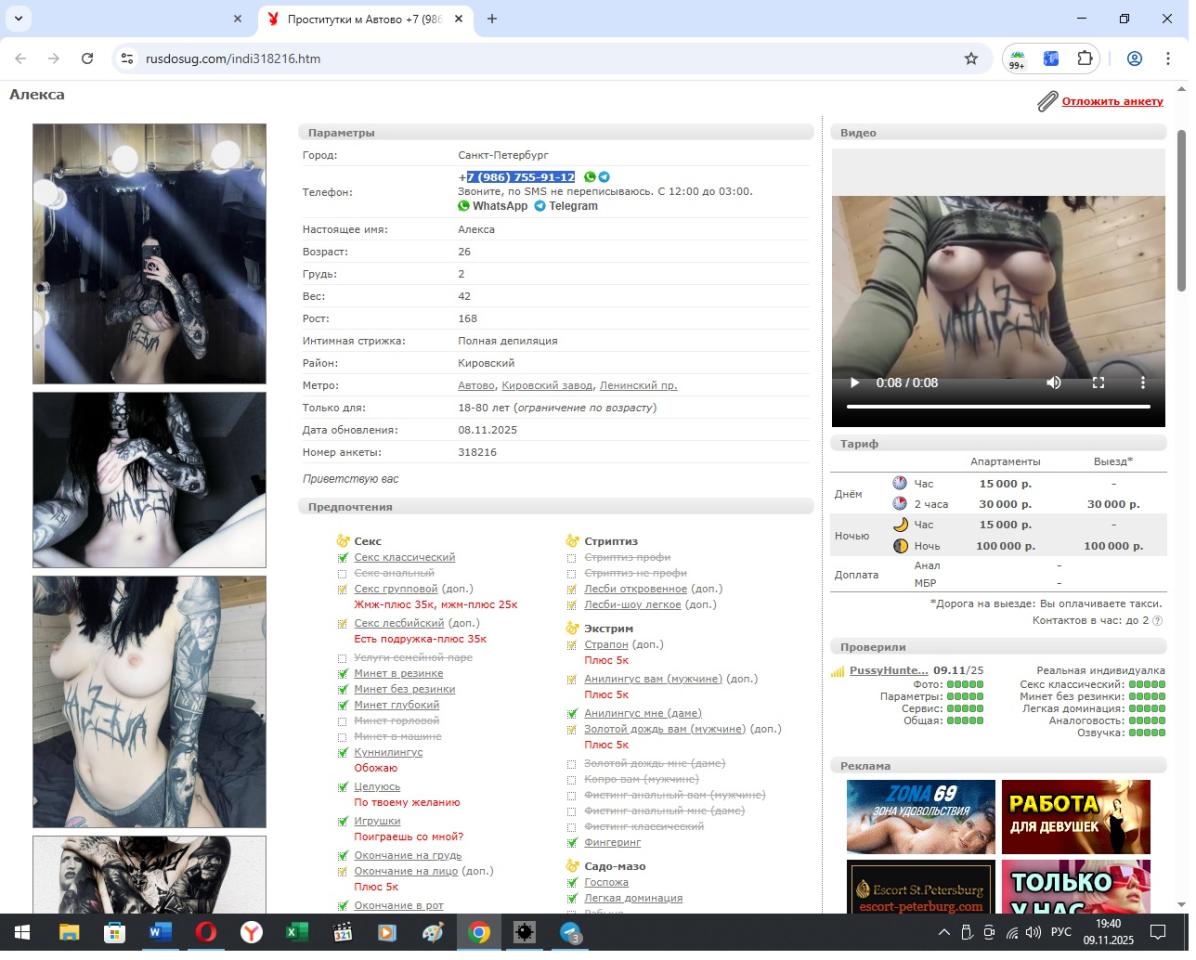Toggle the Игрушки checkbox
Viewport: 1196px width, 960px height.
pos(343,822)
